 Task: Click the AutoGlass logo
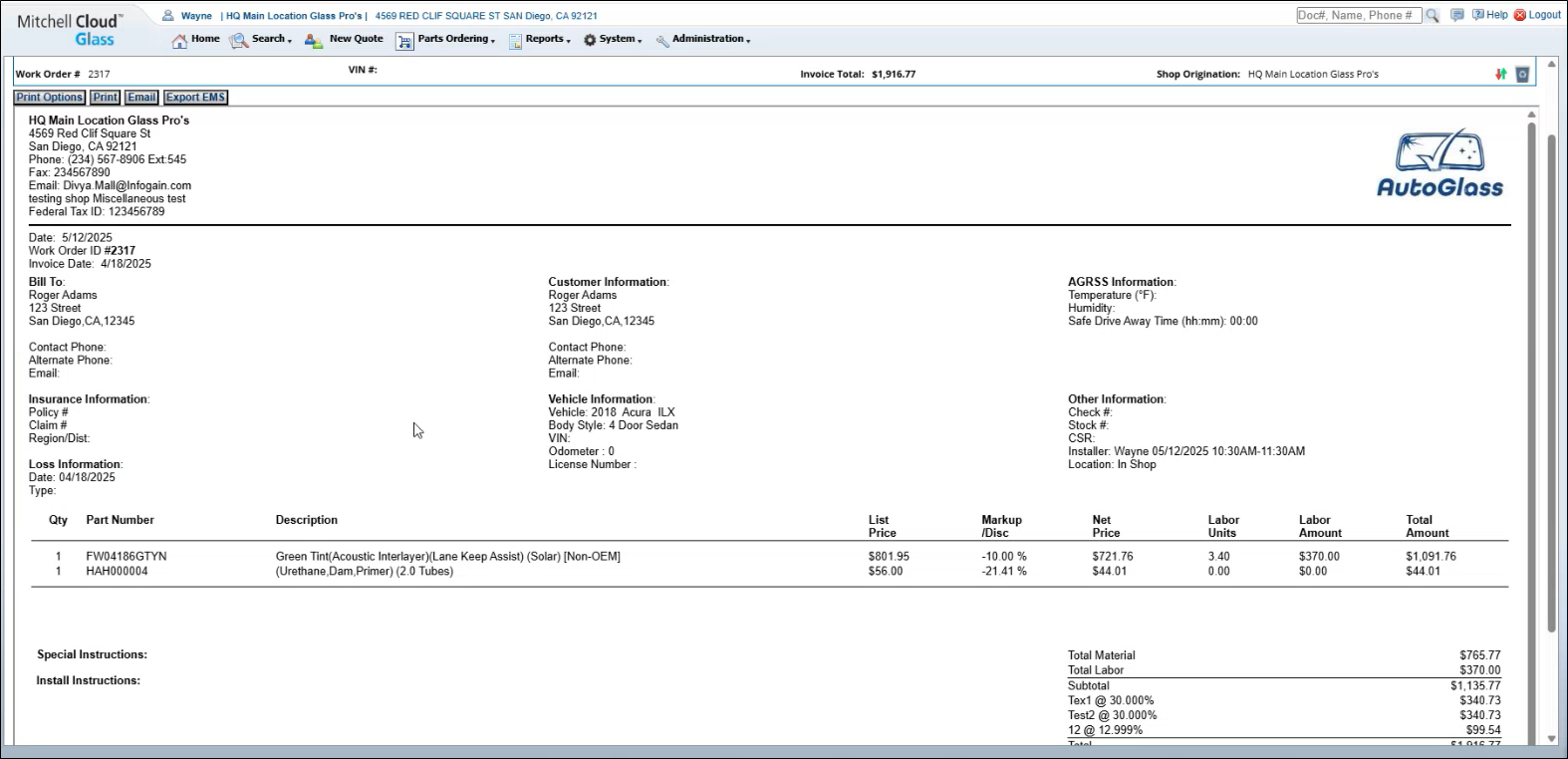[1439, 163]
